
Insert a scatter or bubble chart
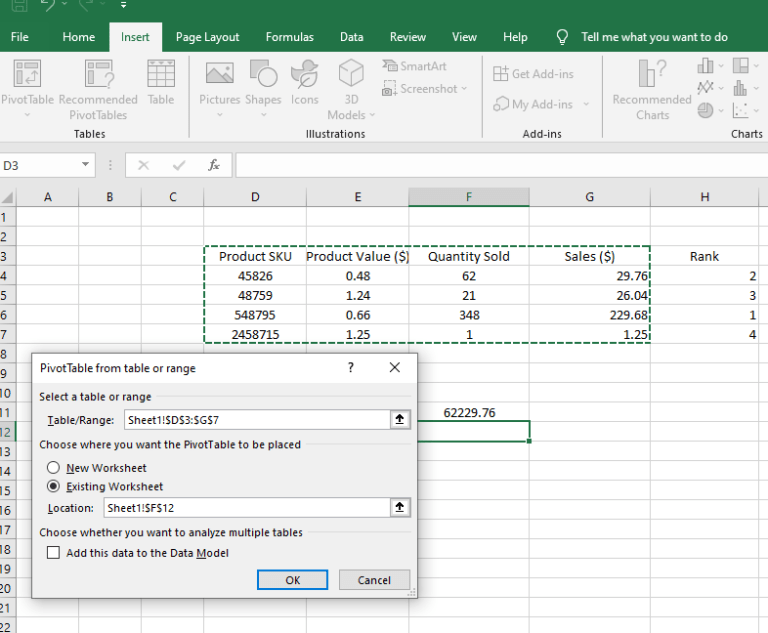click(741, 111)
